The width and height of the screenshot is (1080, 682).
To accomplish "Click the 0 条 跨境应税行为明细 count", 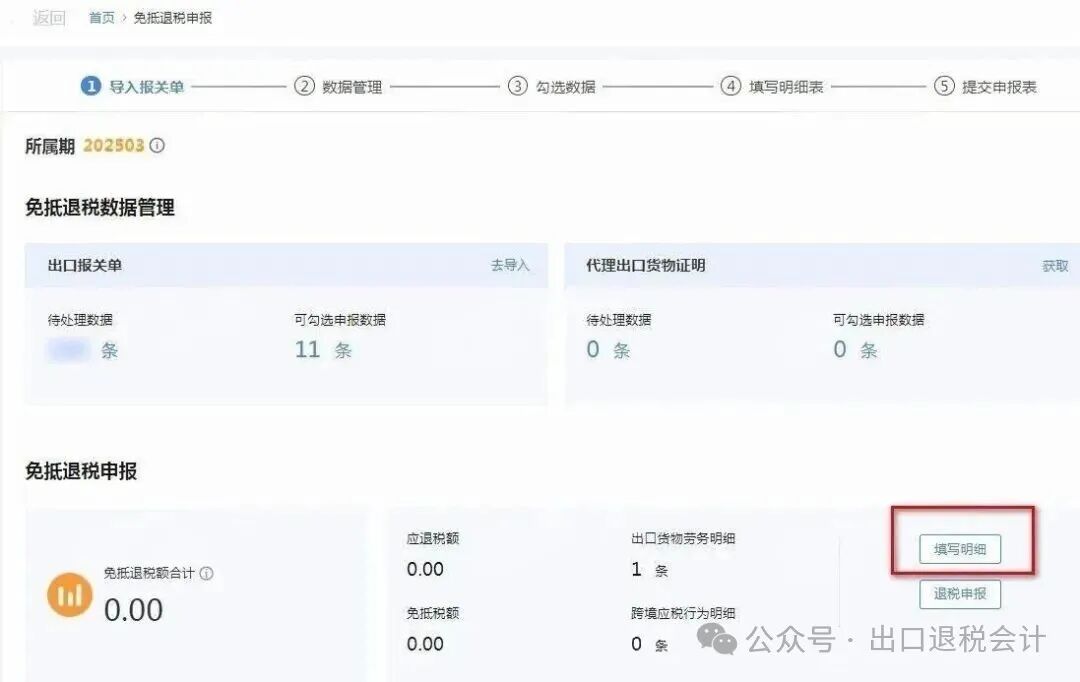I will point(637,645).
